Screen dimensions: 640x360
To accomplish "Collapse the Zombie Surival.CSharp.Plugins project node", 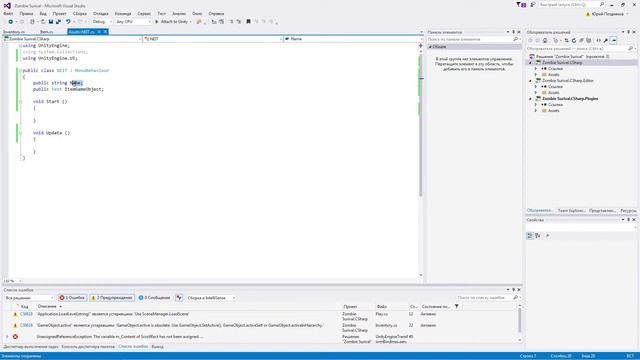I will tap(531, 98).
